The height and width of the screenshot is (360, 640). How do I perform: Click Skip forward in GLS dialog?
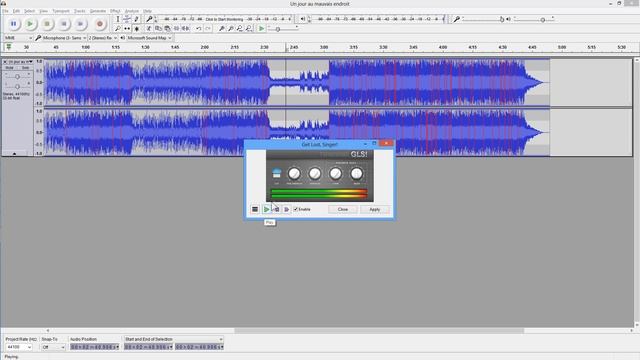click(286, 209)
